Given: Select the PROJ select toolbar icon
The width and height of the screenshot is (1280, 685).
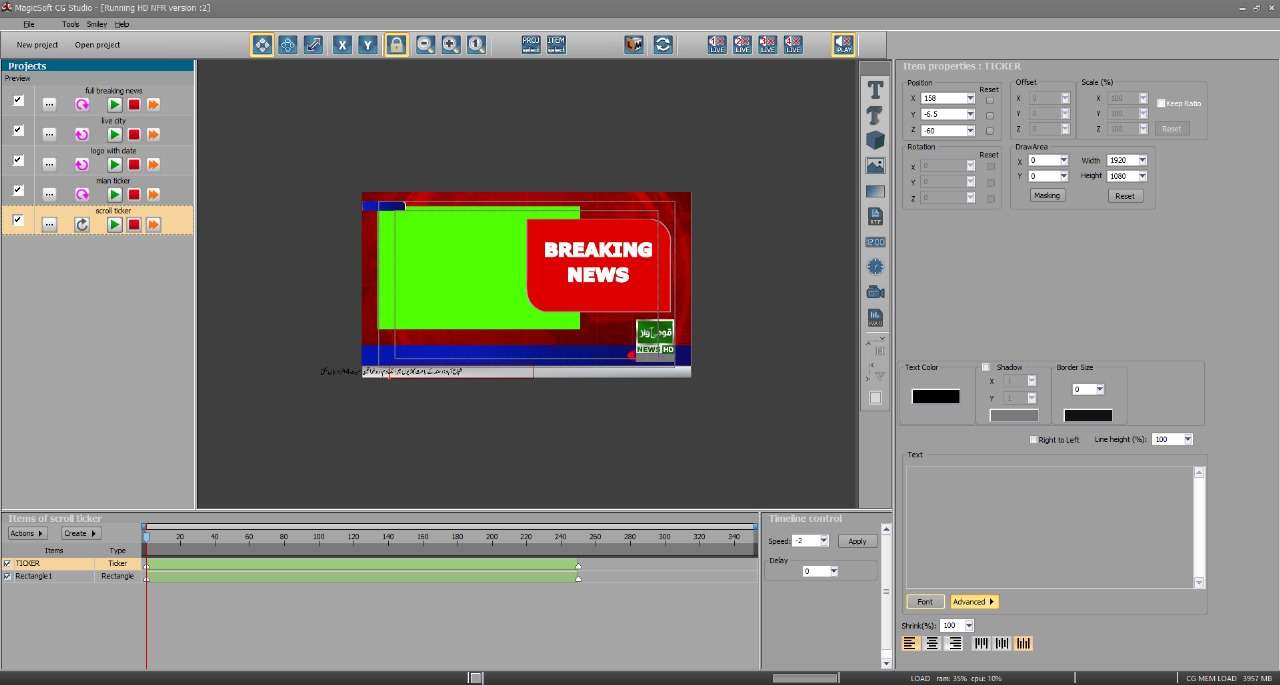Looking at the screenshot, I should [x=531, y=45].
